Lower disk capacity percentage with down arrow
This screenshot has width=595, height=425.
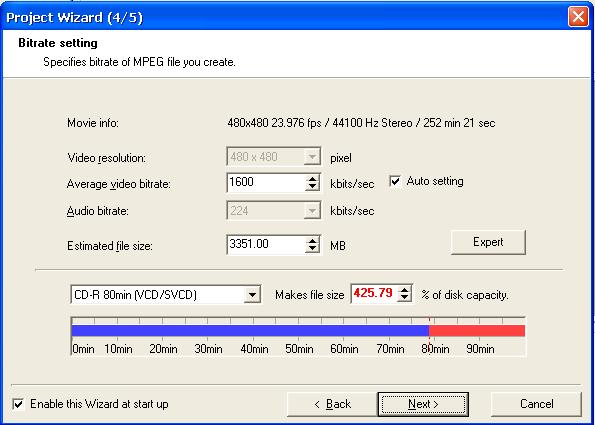(x=405, y=298)
